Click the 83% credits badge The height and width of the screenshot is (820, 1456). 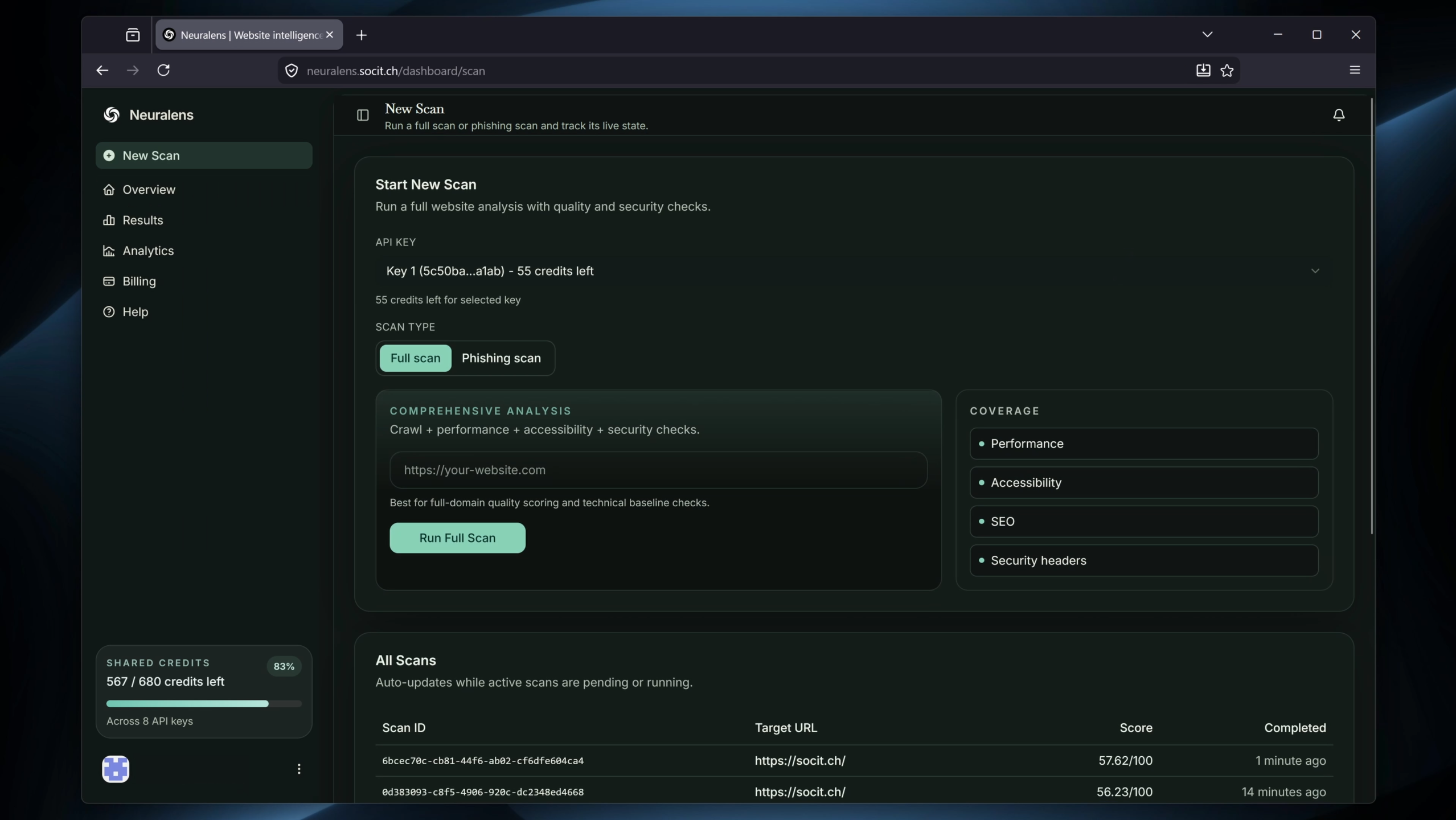click(x=284, y=667)
